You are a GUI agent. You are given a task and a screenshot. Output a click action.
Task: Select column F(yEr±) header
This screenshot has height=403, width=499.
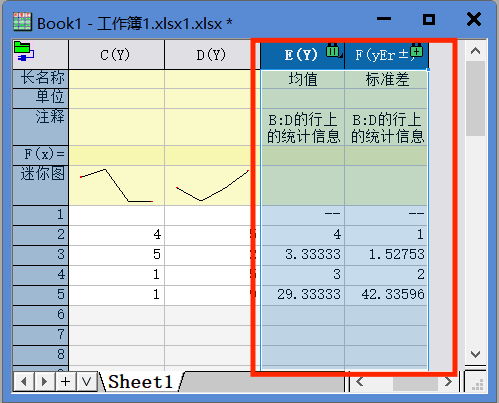[x=387, y=55]
